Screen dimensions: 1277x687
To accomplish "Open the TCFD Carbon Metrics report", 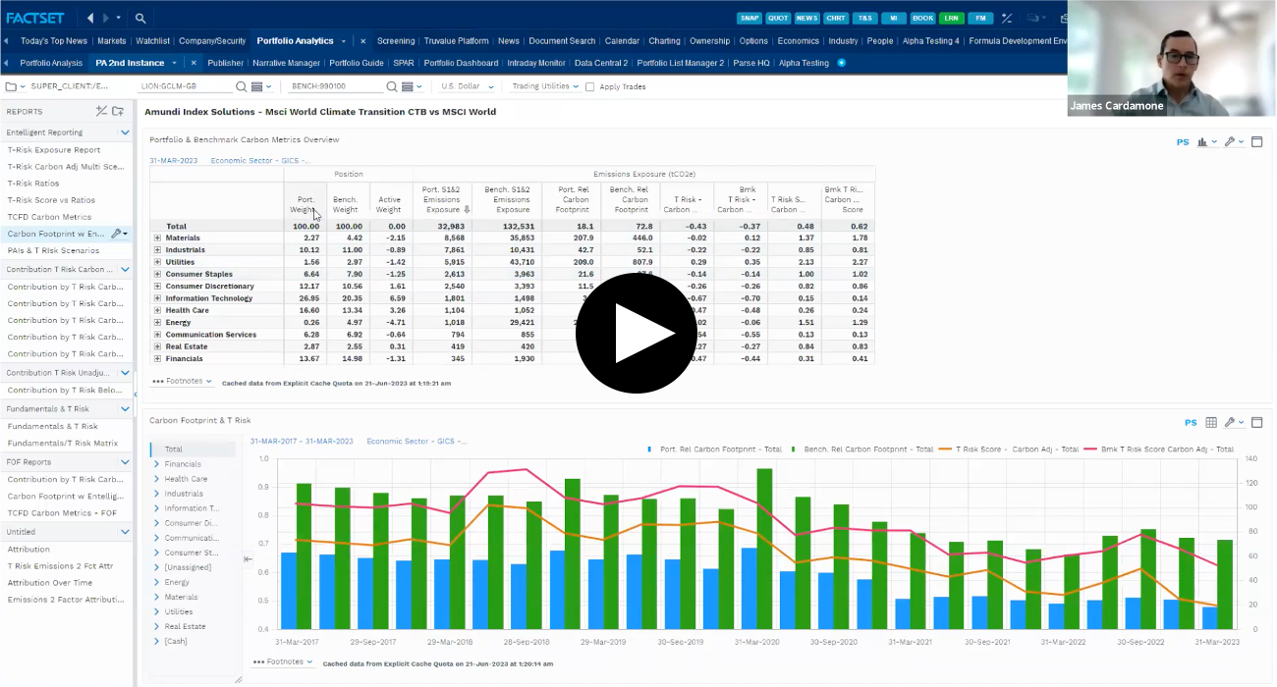I will (x=49, y=217).
